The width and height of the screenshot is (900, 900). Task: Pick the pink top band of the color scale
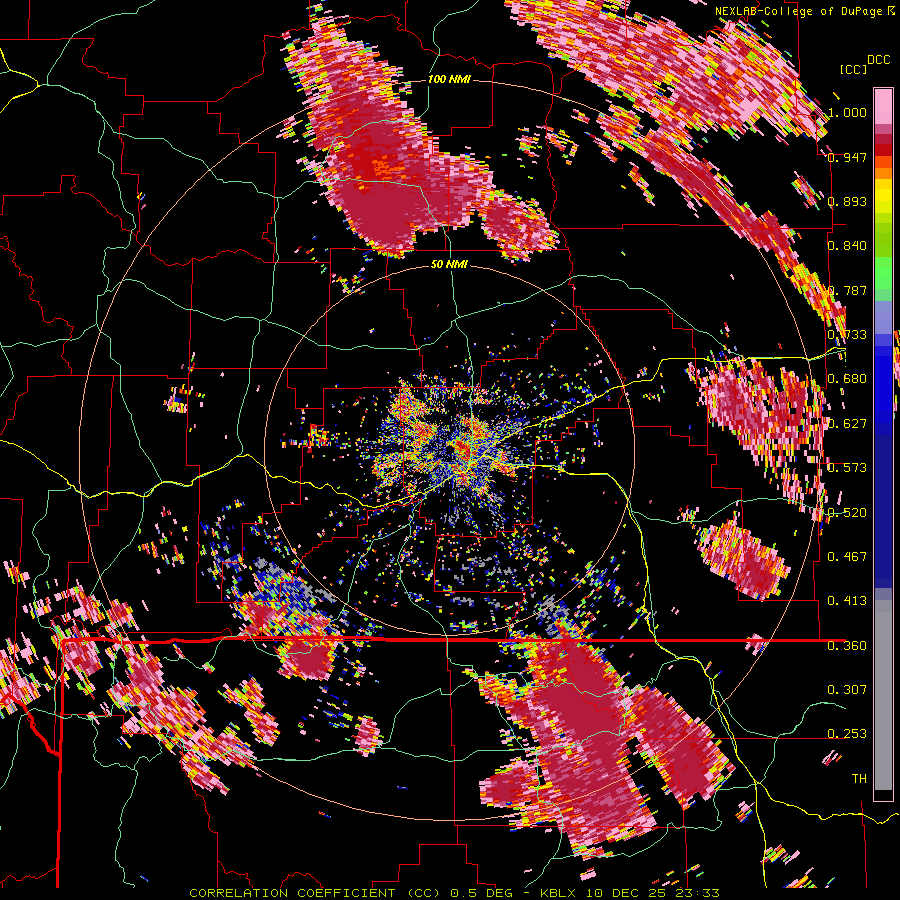click(x=883, y=107)
